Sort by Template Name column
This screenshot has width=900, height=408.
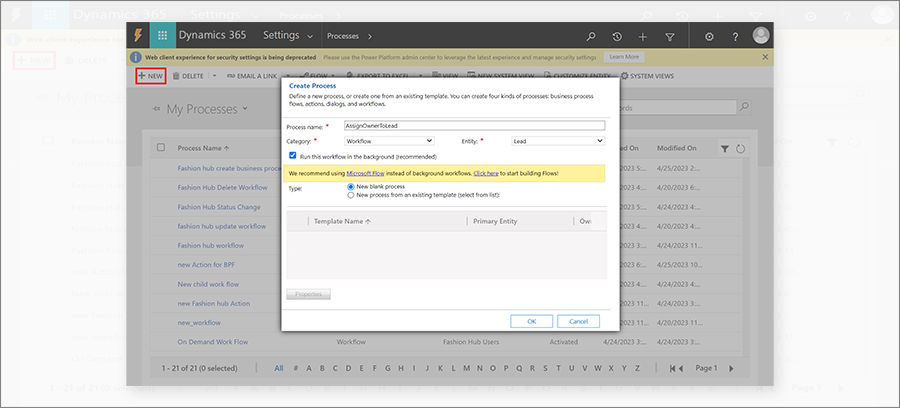tap(342, 222)
